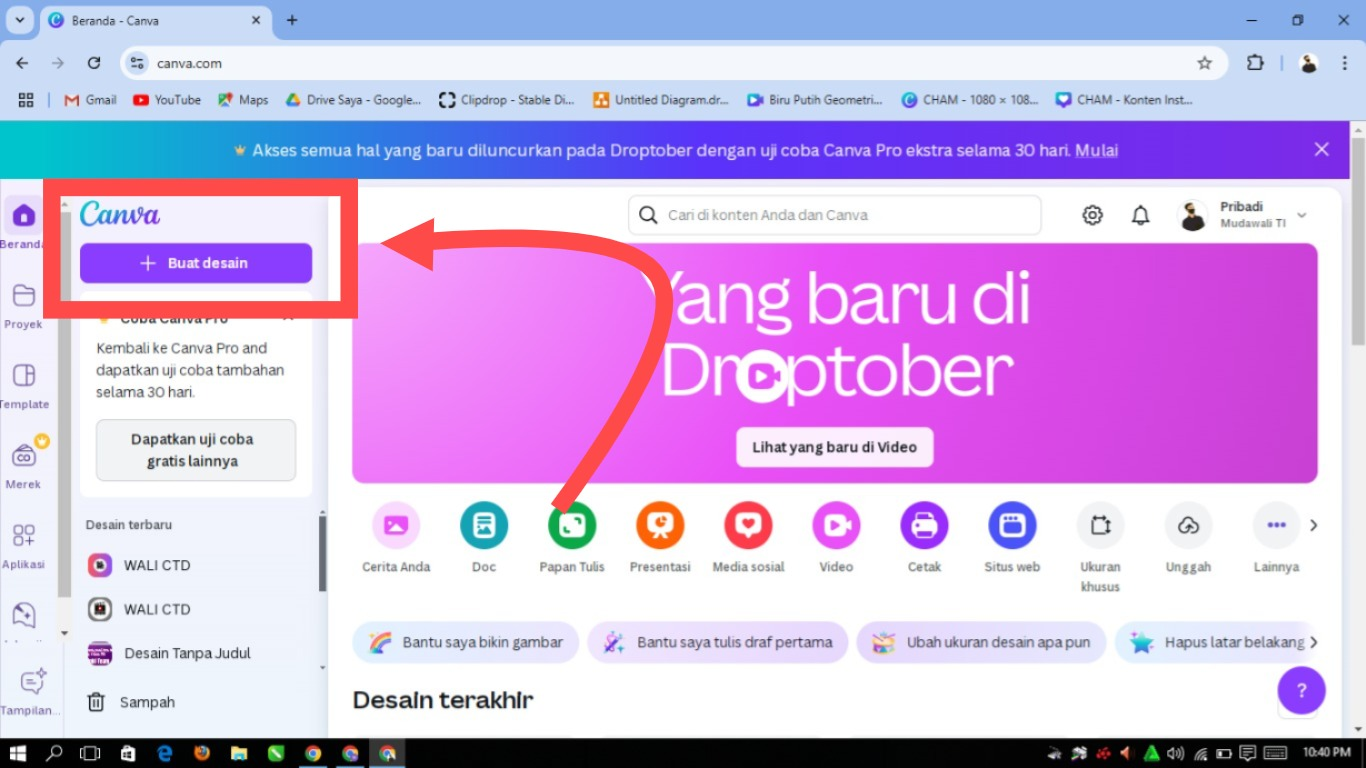Open the Chrome tab search dropdown
This screenshot has width=1366, height=768.
pos(19,20)
